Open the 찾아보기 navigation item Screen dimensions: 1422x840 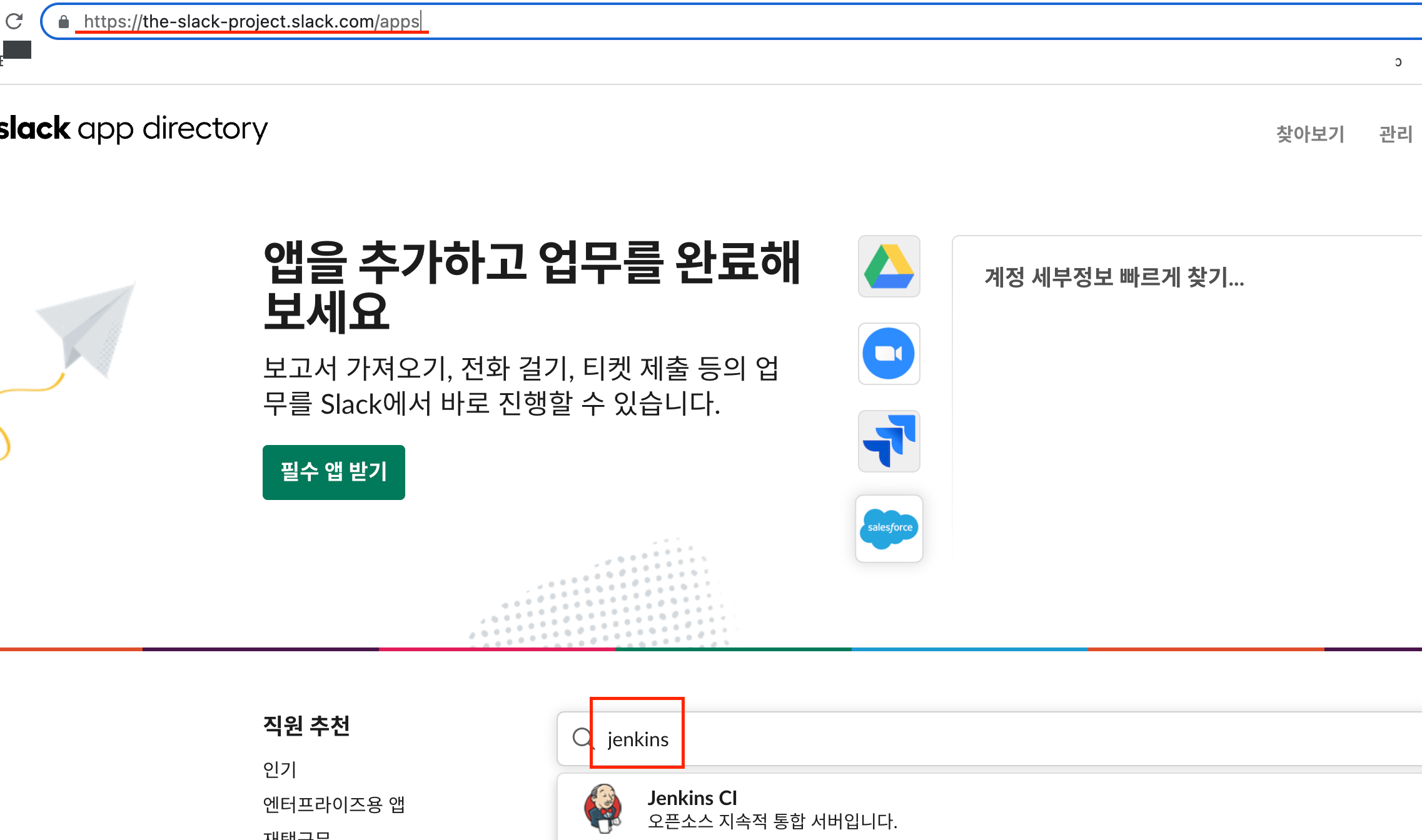(1310, 134)
